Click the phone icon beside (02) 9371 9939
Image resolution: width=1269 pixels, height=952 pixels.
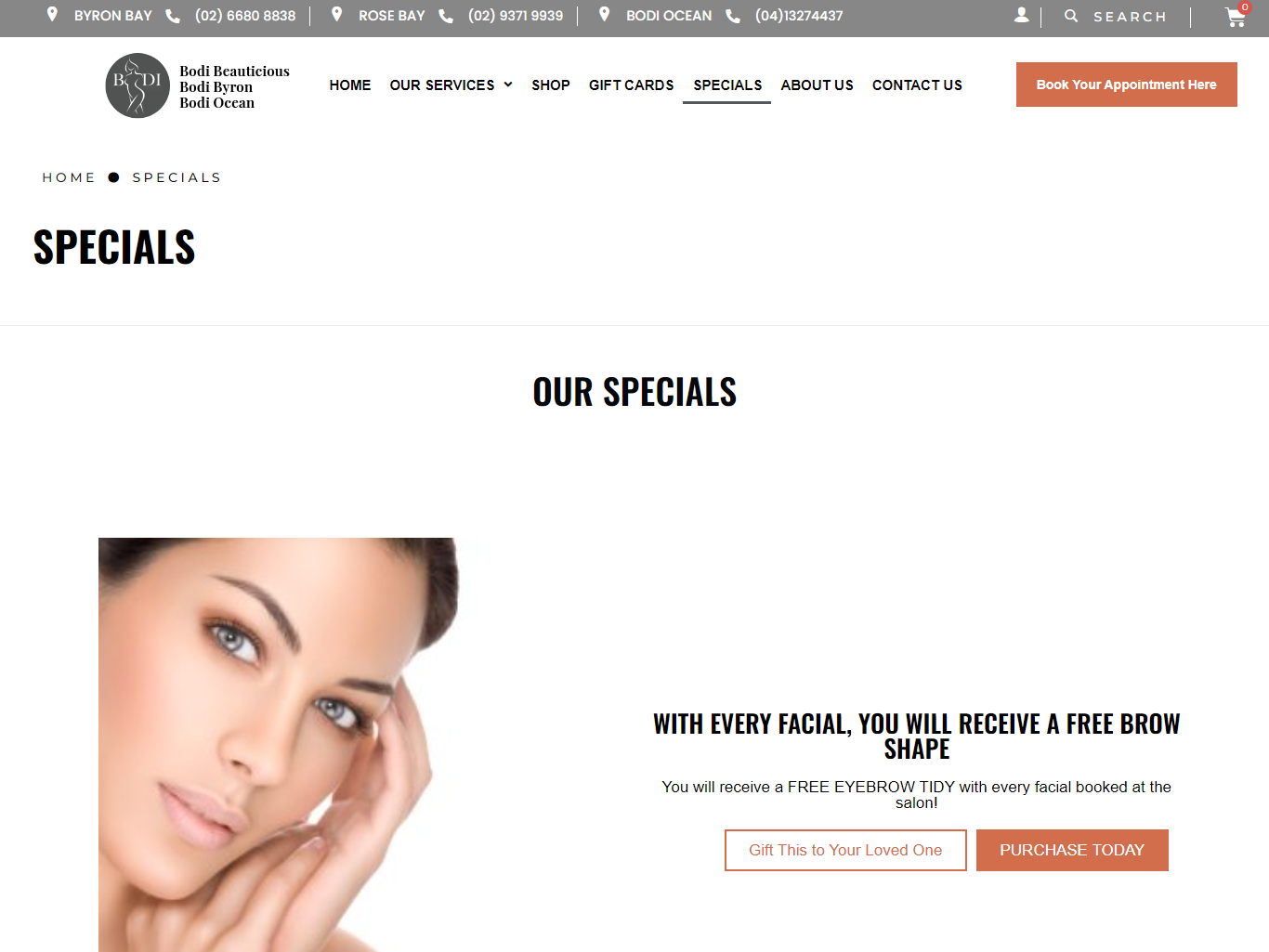click(446, 16)
